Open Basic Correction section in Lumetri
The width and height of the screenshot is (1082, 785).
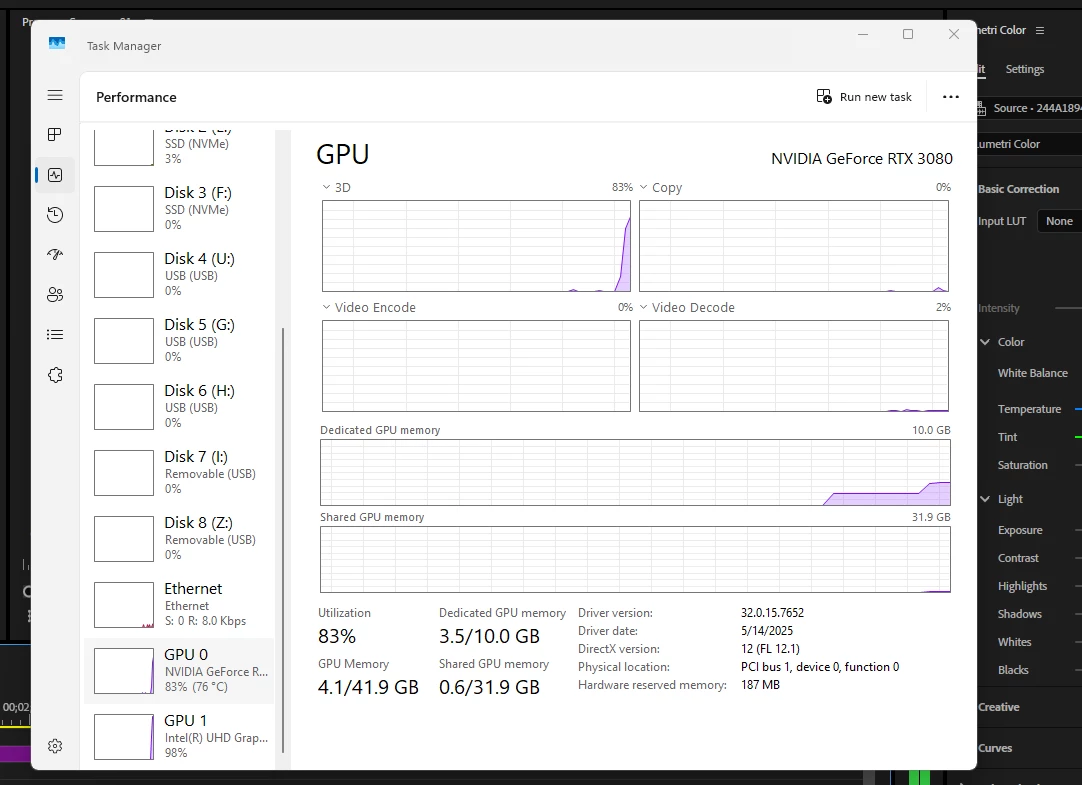click(1019, 189)
